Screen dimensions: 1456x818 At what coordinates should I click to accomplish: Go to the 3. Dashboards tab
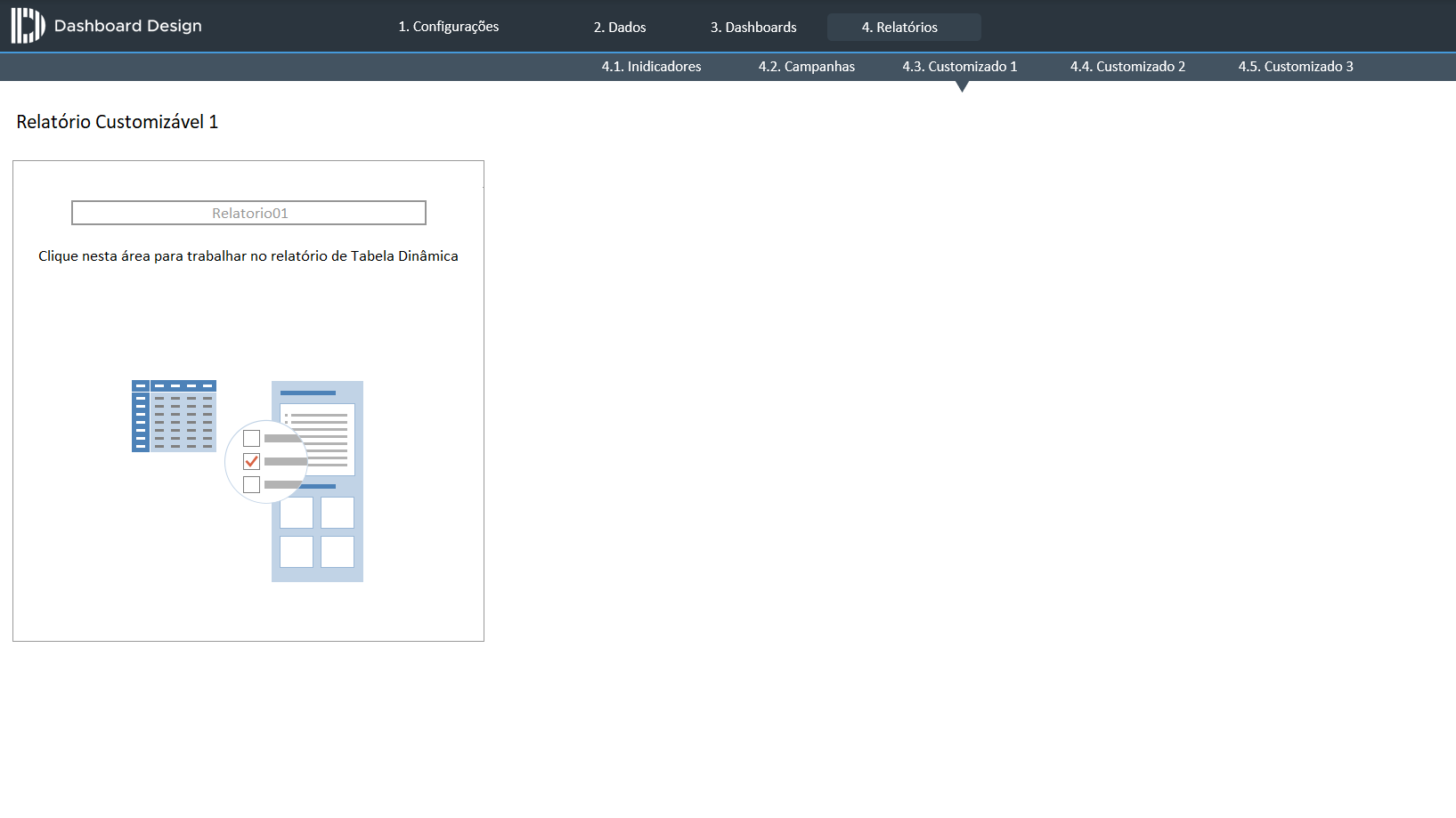point(753,27)
